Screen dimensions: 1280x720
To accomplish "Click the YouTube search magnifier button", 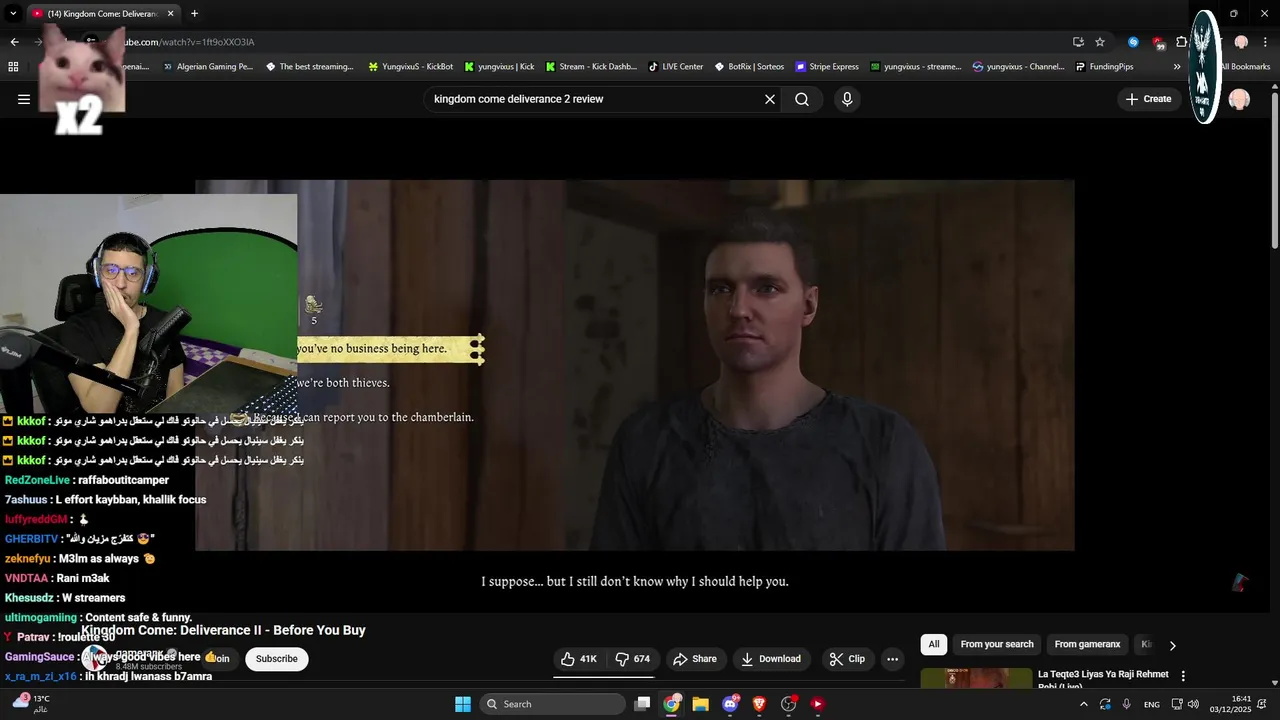I will 802,99.
